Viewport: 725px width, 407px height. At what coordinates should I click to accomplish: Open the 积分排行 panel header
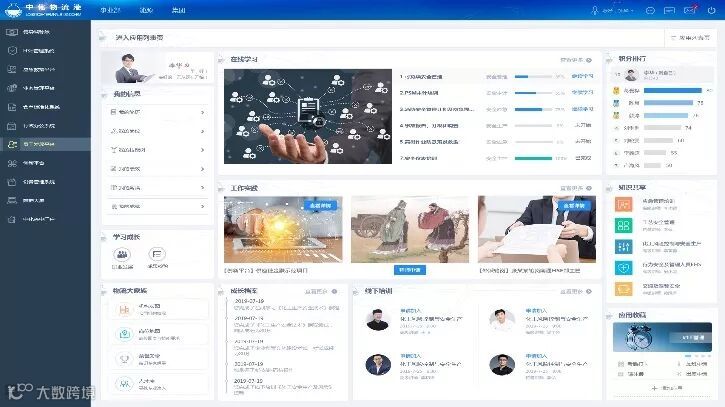tap(632, 59)
